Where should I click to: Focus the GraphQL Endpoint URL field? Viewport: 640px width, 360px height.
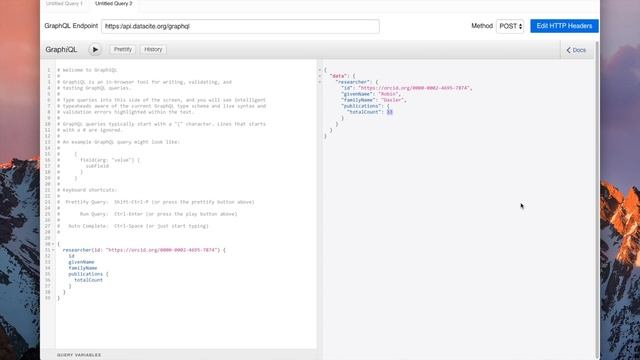tap(240, 26)
